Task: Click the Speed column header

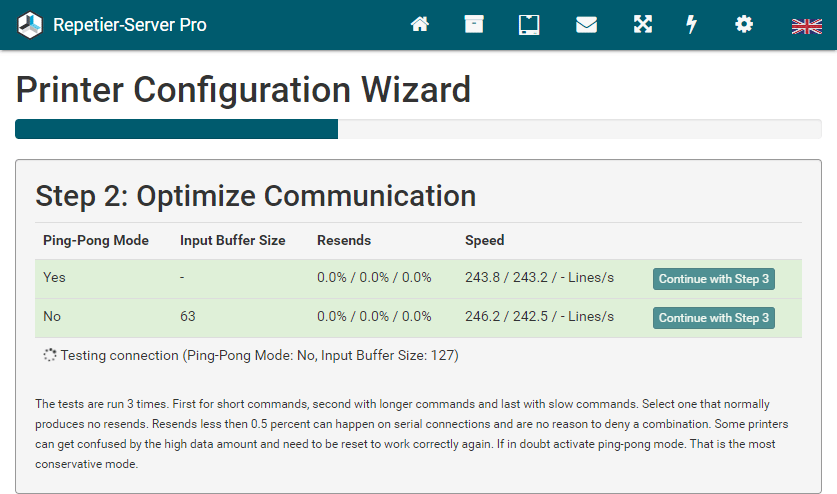Action: (x=485, y=241)
